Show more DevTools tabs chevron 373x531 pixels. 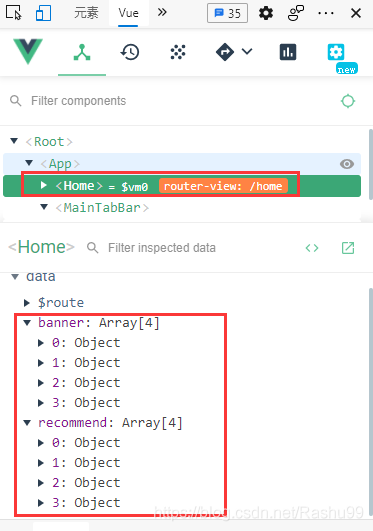(x=162, y=13)
